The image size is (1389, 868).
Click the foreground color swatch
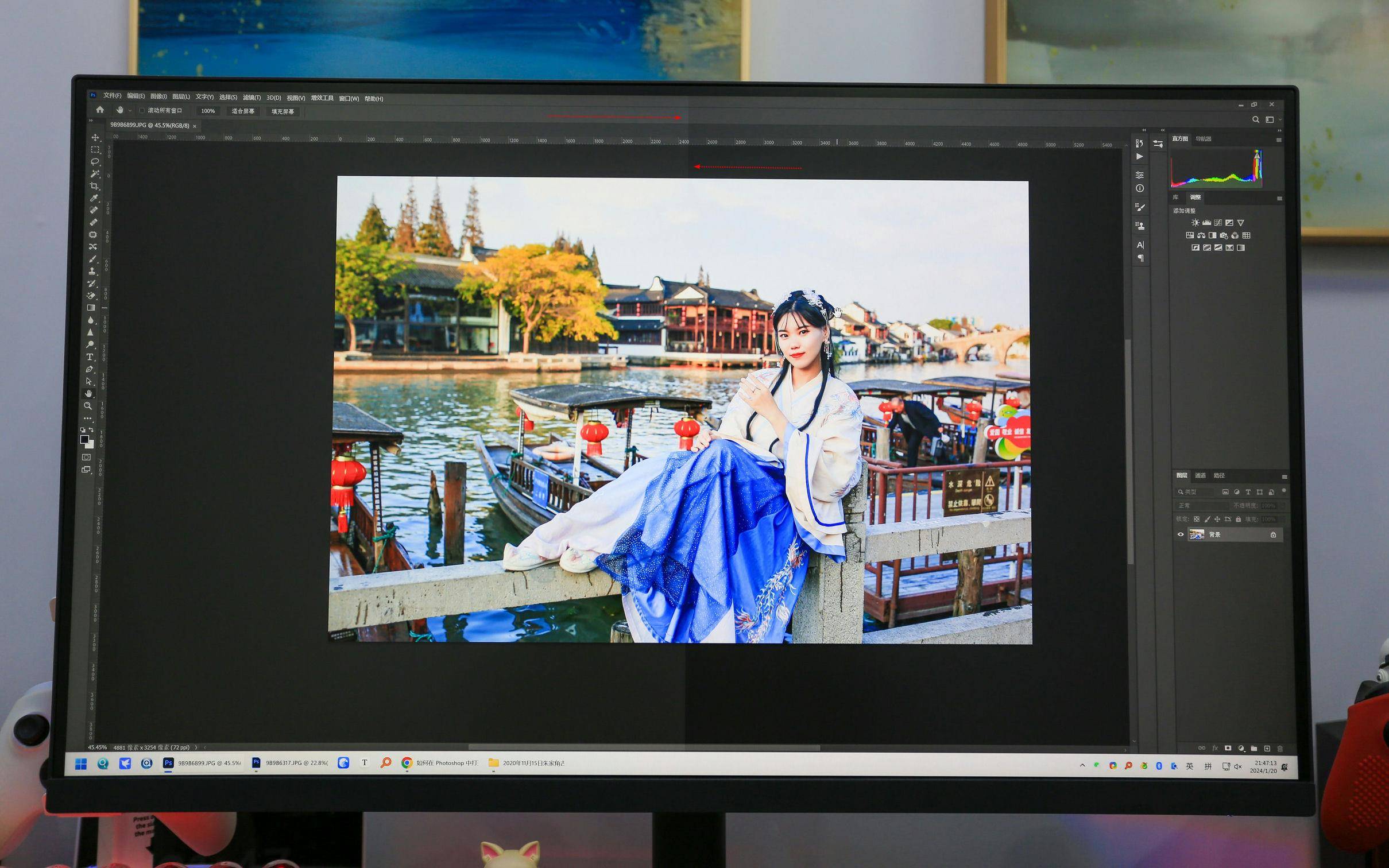coord(84,439)
